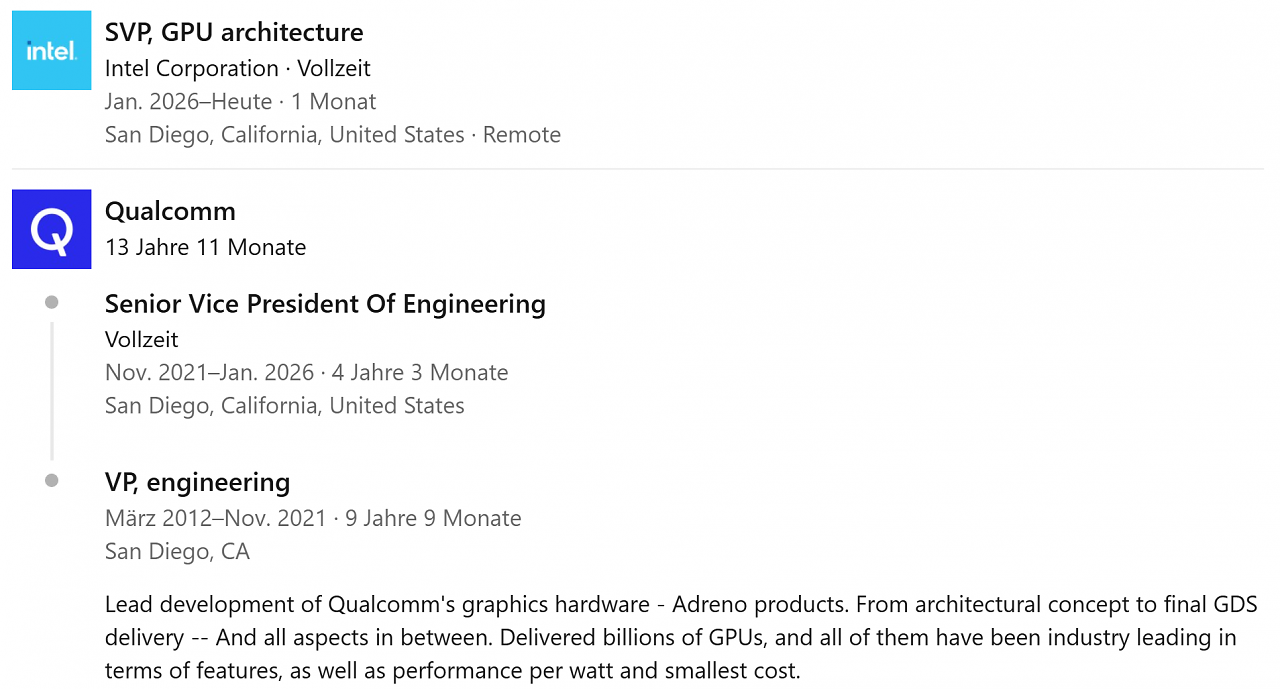Select the Adreno products description paragraph

681,637
